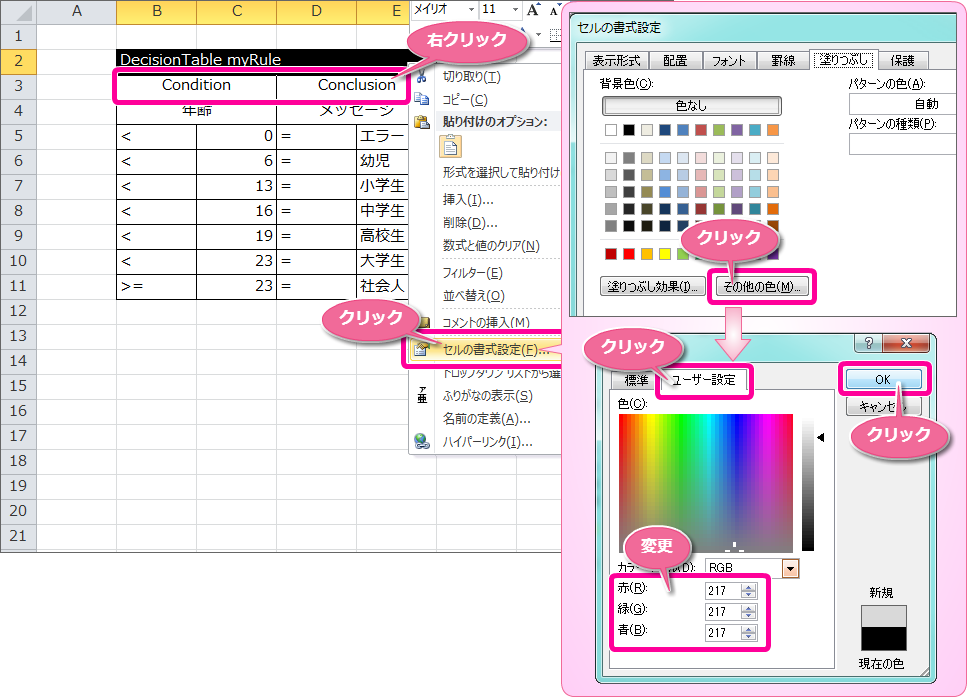The width and height of the screenshot is (967, 697).
Task: Choose 形式を選択して貼り付け from the menu
Action: (x=501, y=173)
